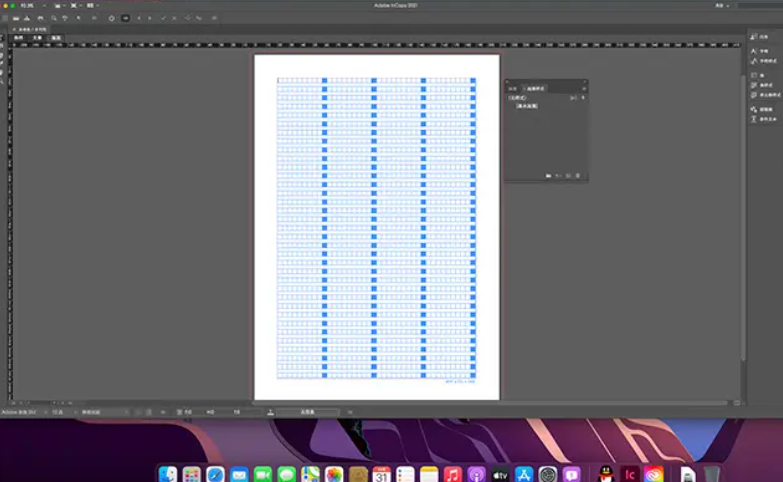Image resolution: width=783 pixels, height=482 pixels.
Task: Click the trash icon in styles panel
Action: point(578,176)
